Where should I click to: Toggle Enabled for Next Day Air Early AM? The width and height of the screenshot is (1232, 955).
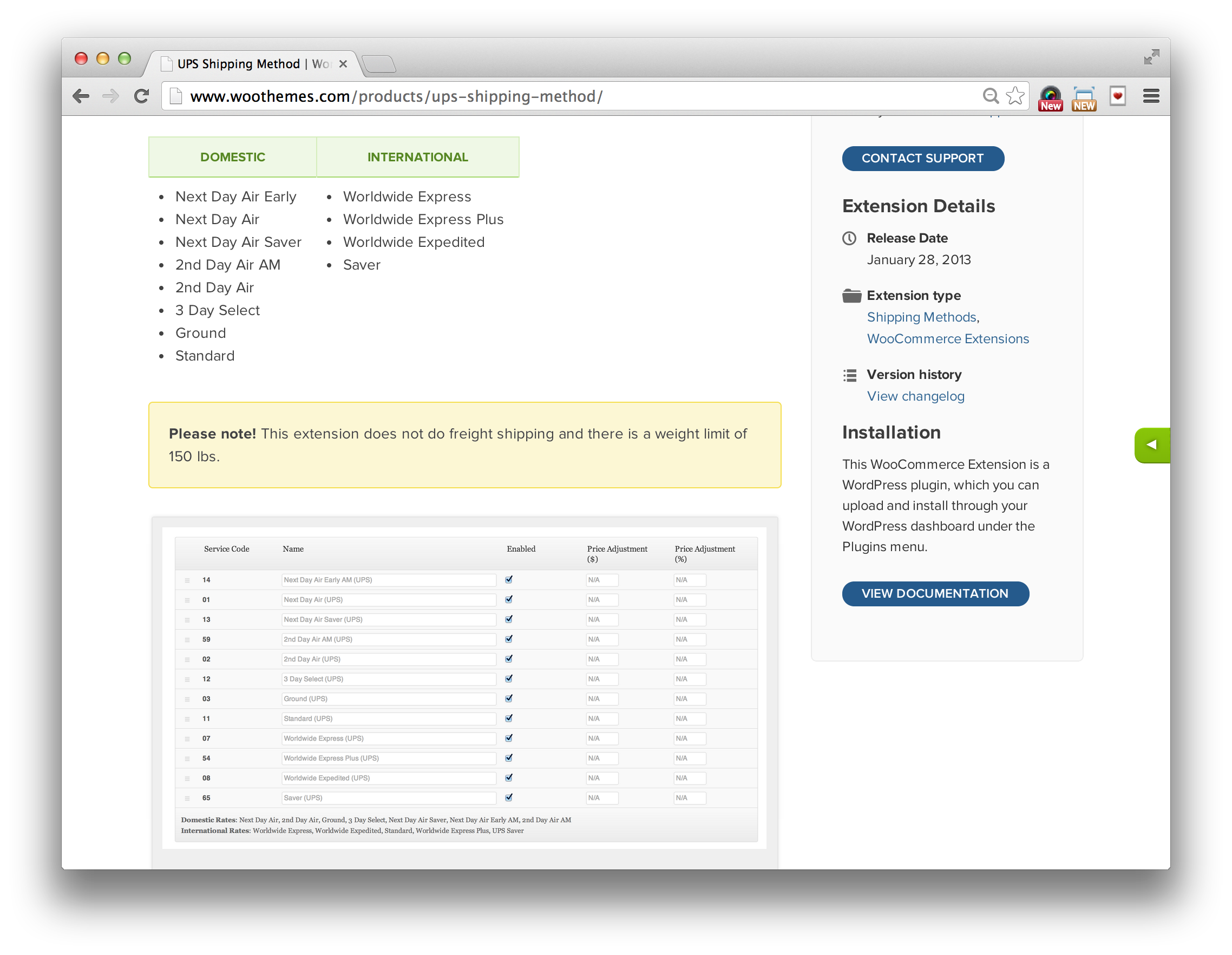[x=509, y=579]
